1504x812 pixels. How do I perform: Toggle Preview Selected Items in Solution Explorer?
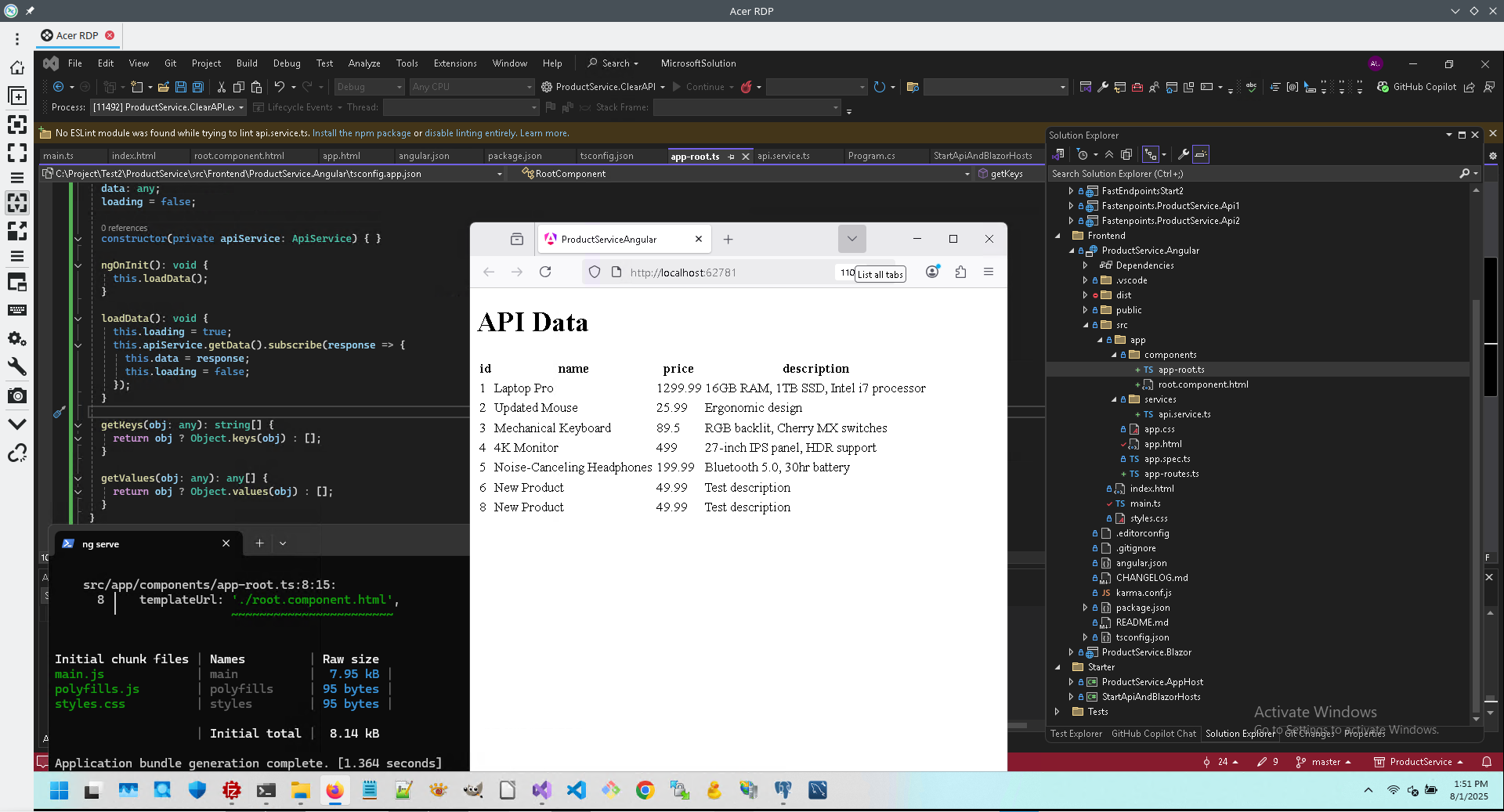1200,154
